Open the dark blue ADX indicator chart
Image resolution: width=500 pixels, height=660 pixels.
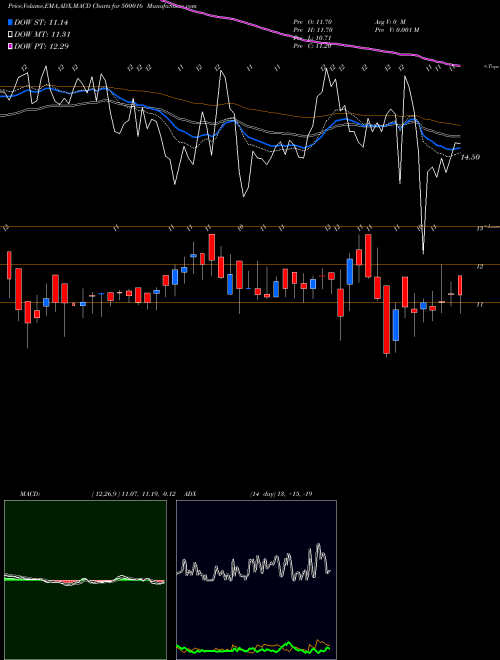coord(256,580)
